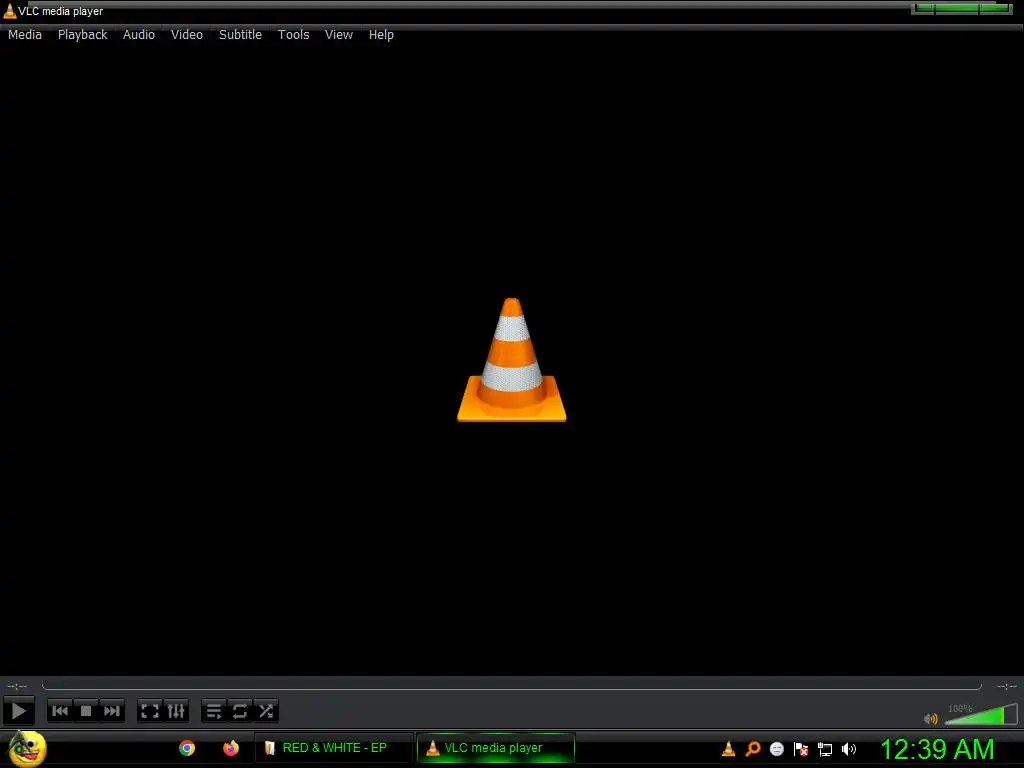Open the network connection tray icon
Screen dimensions: 1024x768
click(825, 749)
